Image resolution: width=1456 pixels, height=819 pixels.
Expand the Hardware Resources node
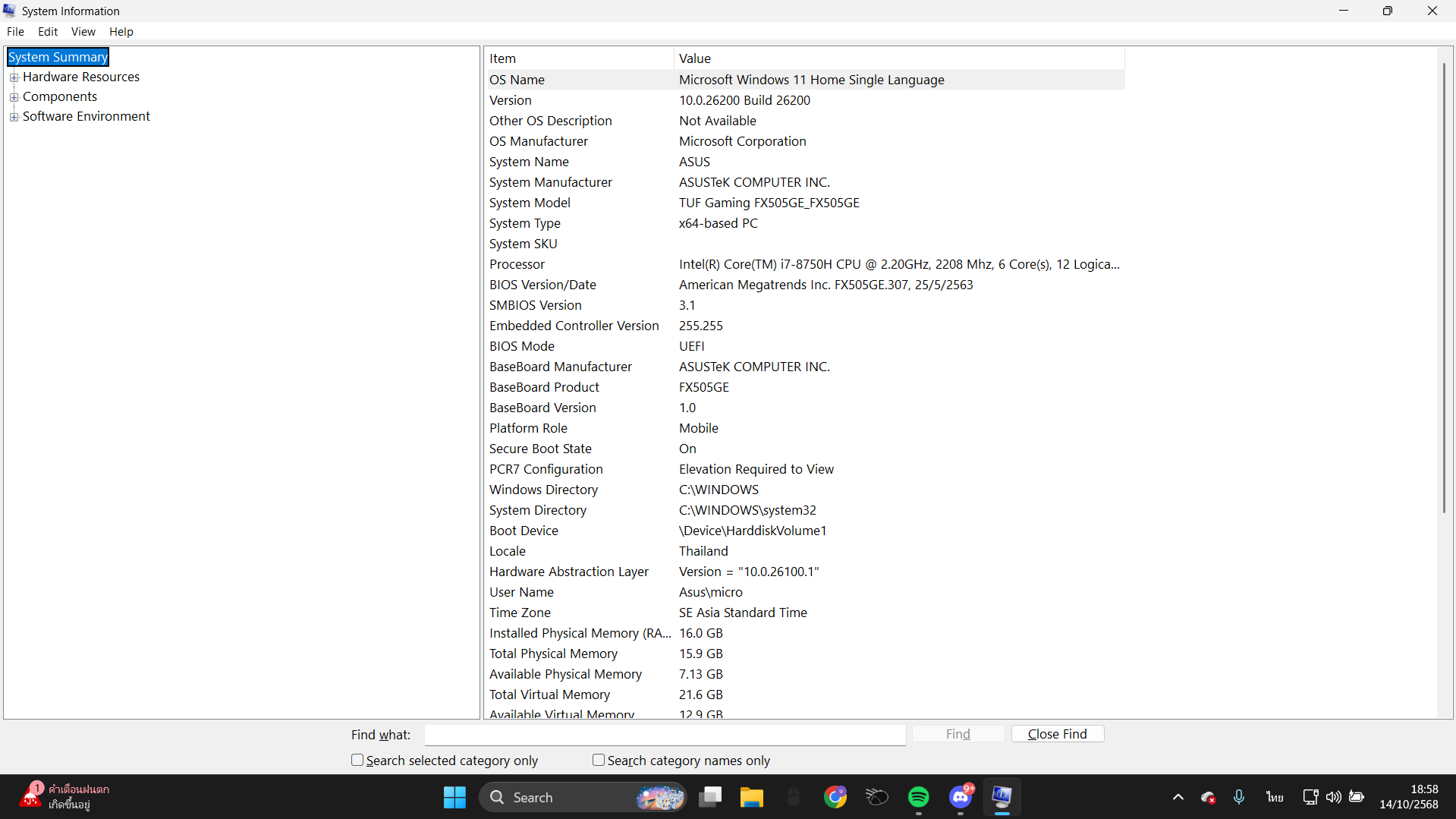(14, 77)
